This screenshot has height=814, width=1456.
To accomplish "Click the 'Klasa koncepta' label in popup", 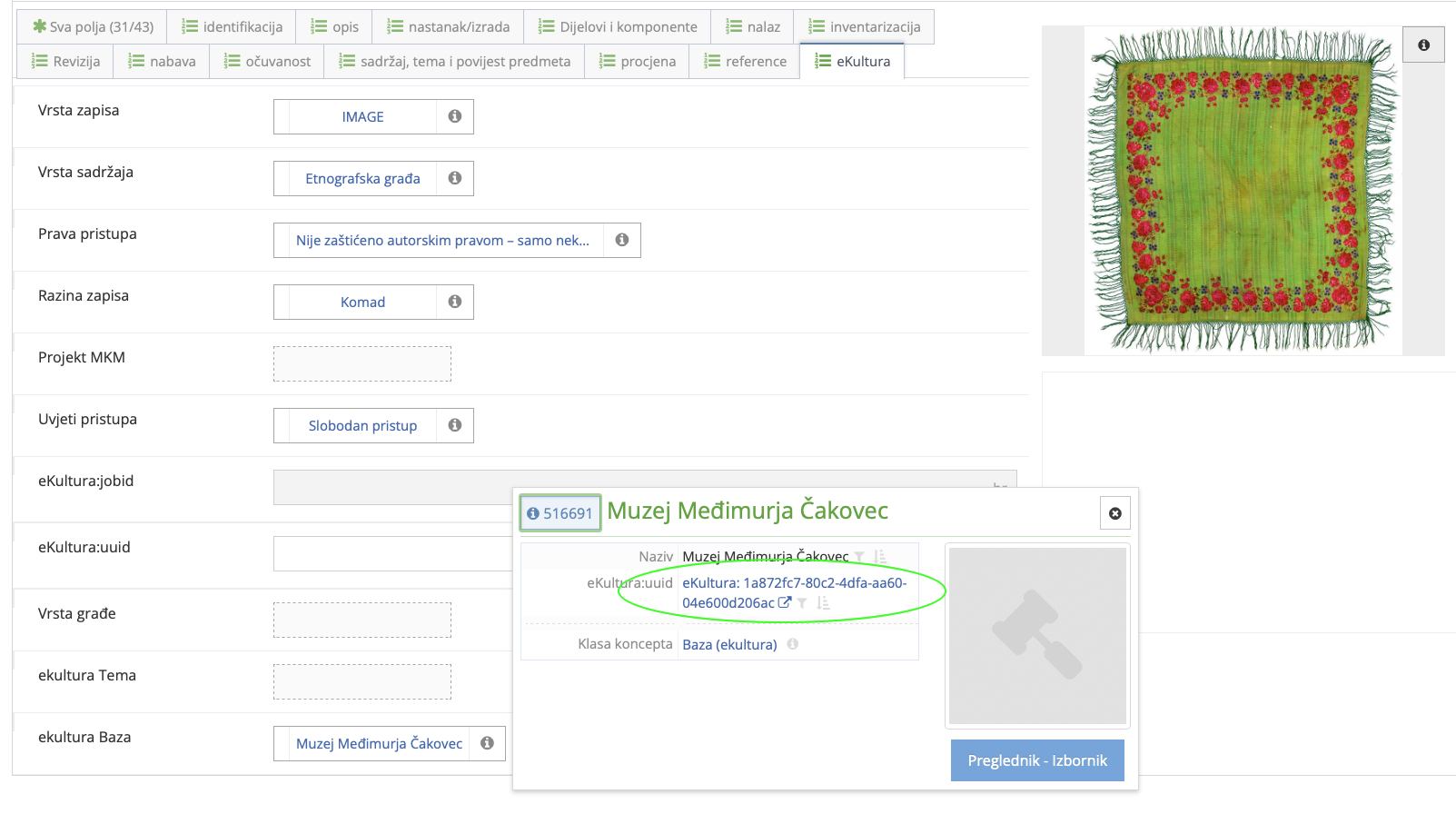I will pyautogui.click(x=625, y=643).
